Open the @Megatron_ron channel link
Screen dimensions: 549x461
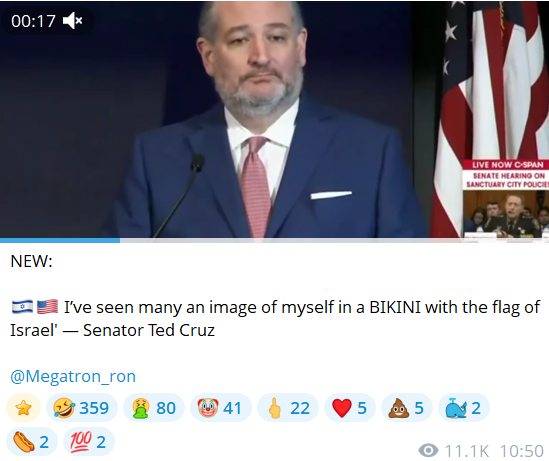(x=73, y=376)
